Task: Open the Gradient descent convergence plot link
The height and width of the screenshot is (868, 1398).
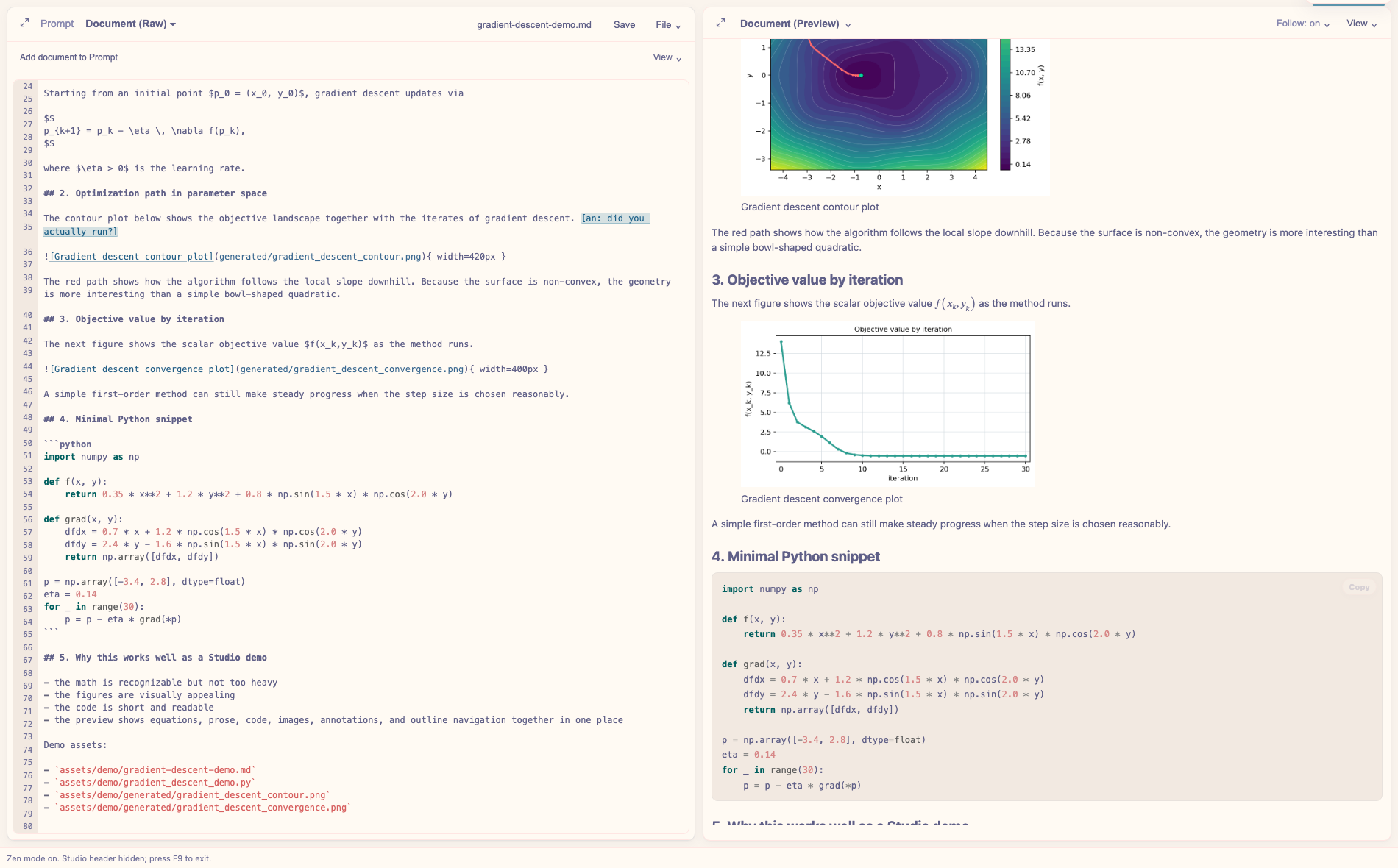Action: point(142,369)
